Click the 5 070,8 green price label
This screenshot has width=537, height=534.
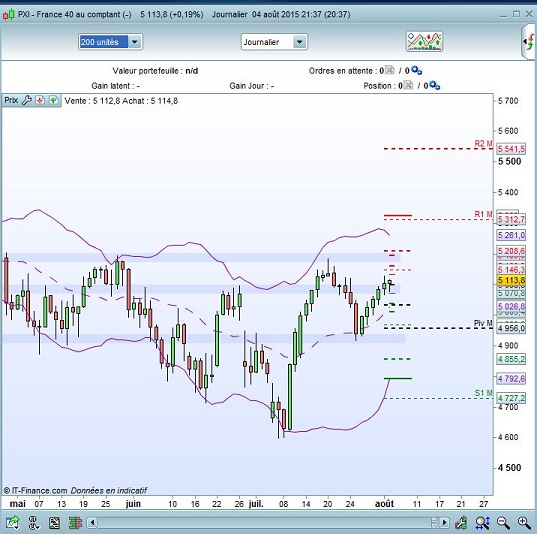click(511, 293)
